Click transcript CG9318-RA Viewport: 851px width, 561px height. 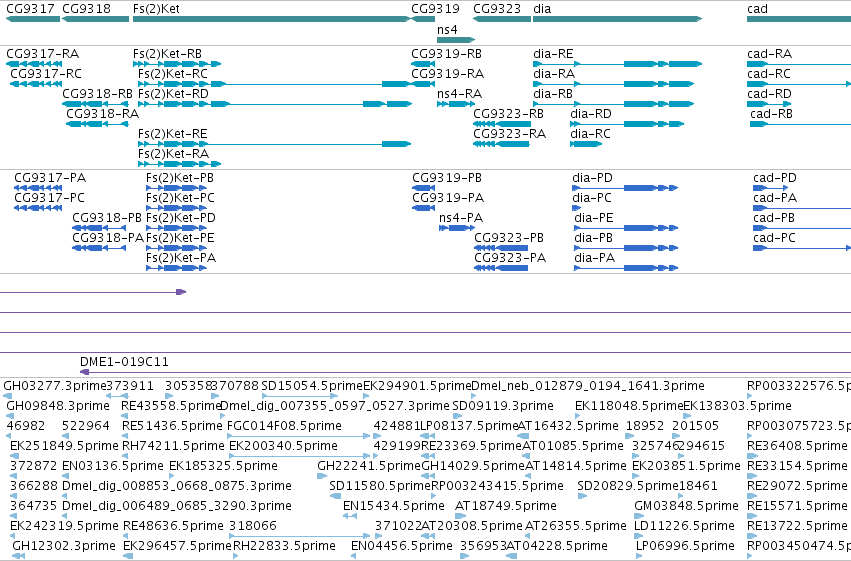pos(103,114)
